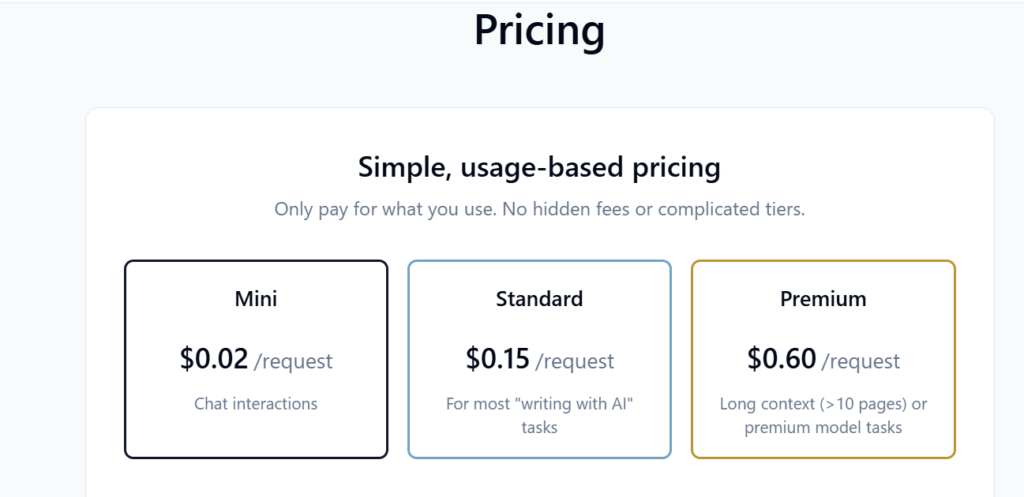Click the "Simple, usage-based pricing" heading

539,166
